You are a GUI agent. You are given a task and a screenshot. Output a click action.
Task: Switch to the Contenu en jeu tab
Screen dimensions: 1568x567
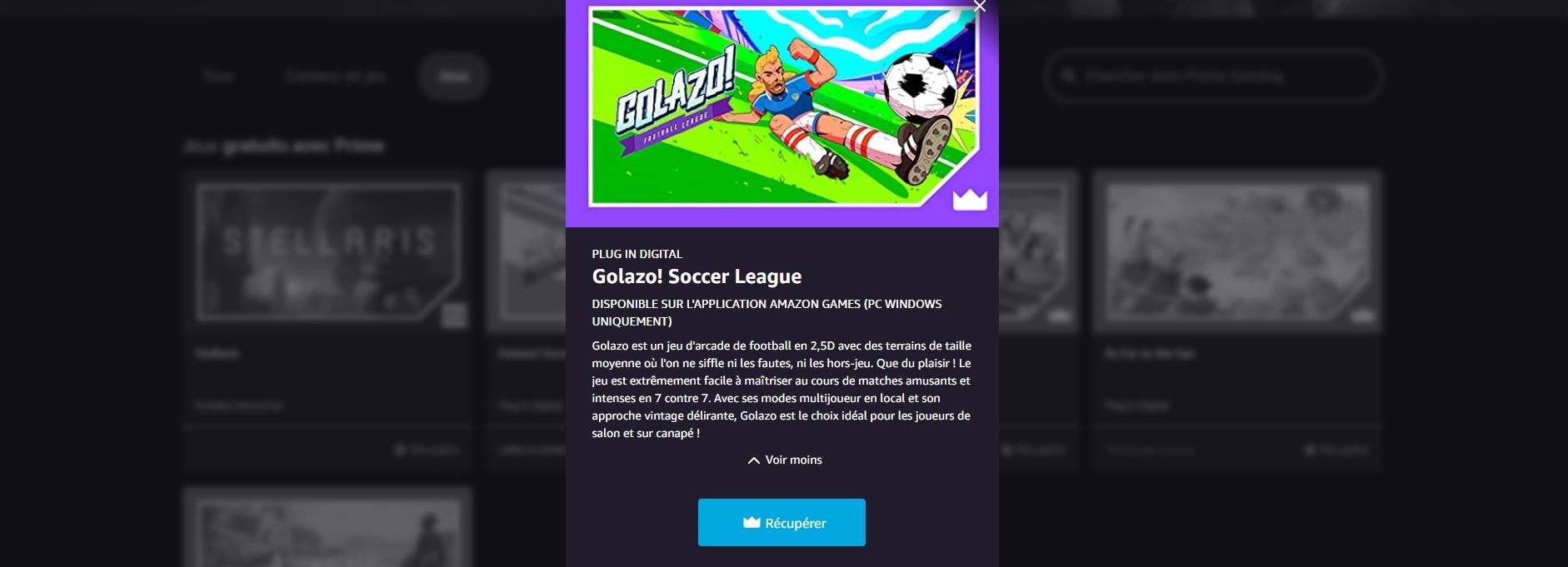click(335, 76)
